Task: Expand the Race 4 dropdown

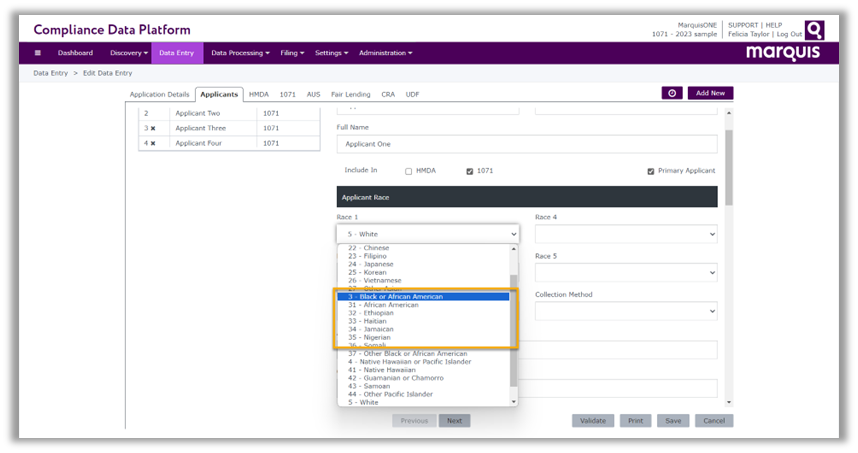Action: (x=626, y=234)
